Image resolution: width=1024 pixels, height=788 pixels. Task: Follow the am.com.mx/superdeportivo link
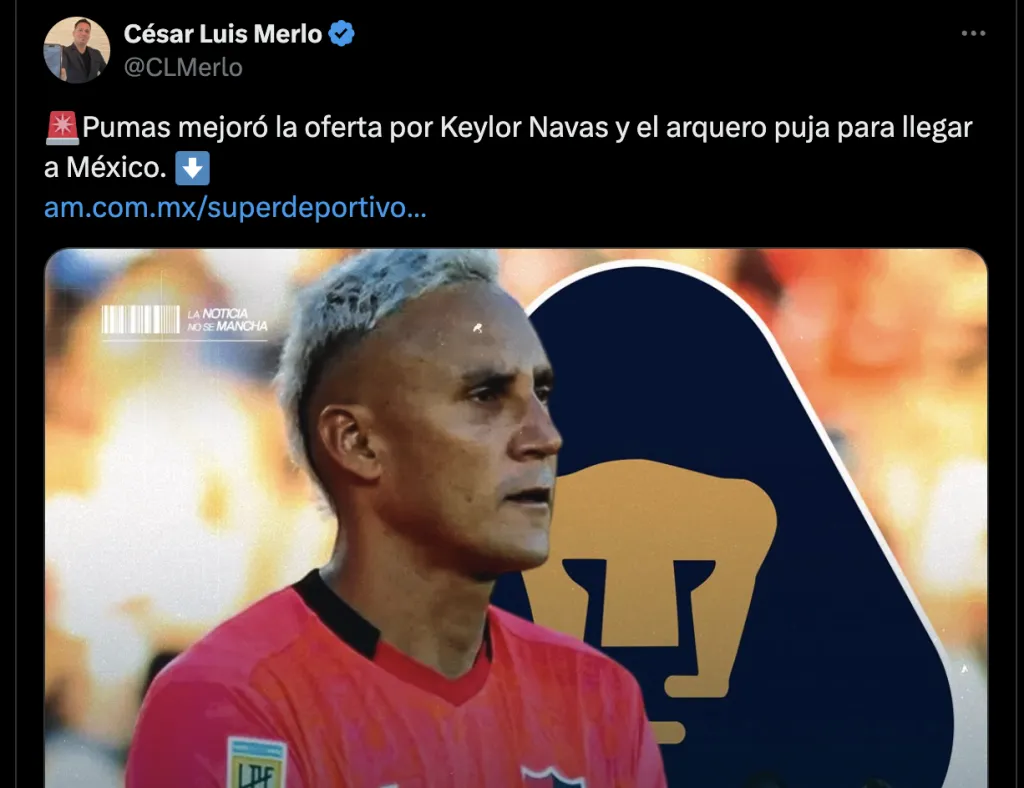click(x=235, y=208)
